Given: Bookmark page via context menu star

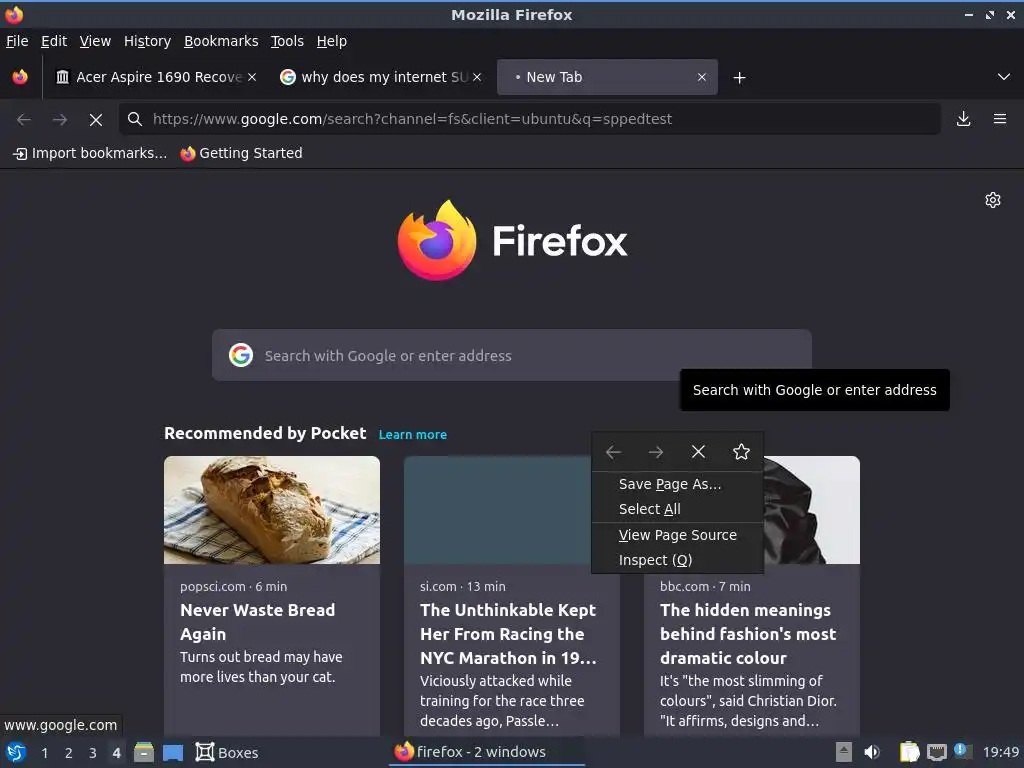Looking at the screenshot, I should [741, 452].
